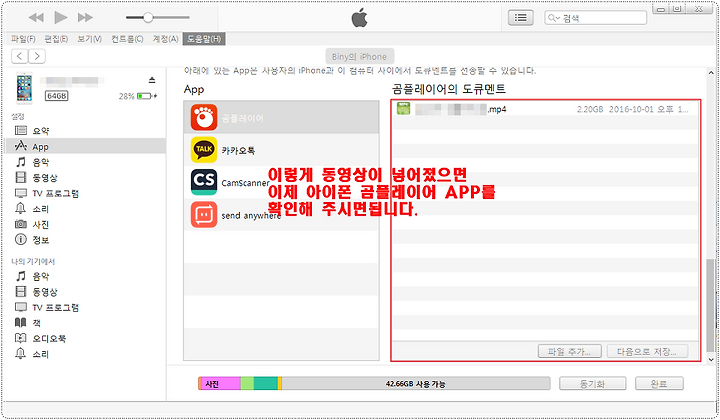This screenshot has height=420, width=720.
Task: Click the Biny의 iPhone device button
Action: [360, 56]
